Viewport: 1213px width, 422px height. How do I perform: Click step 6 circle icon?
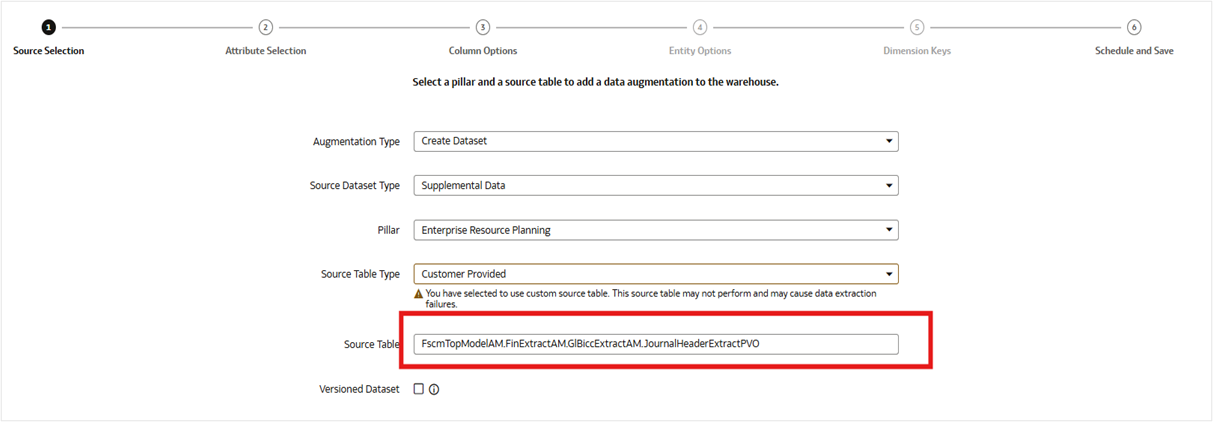(1134, 28)
